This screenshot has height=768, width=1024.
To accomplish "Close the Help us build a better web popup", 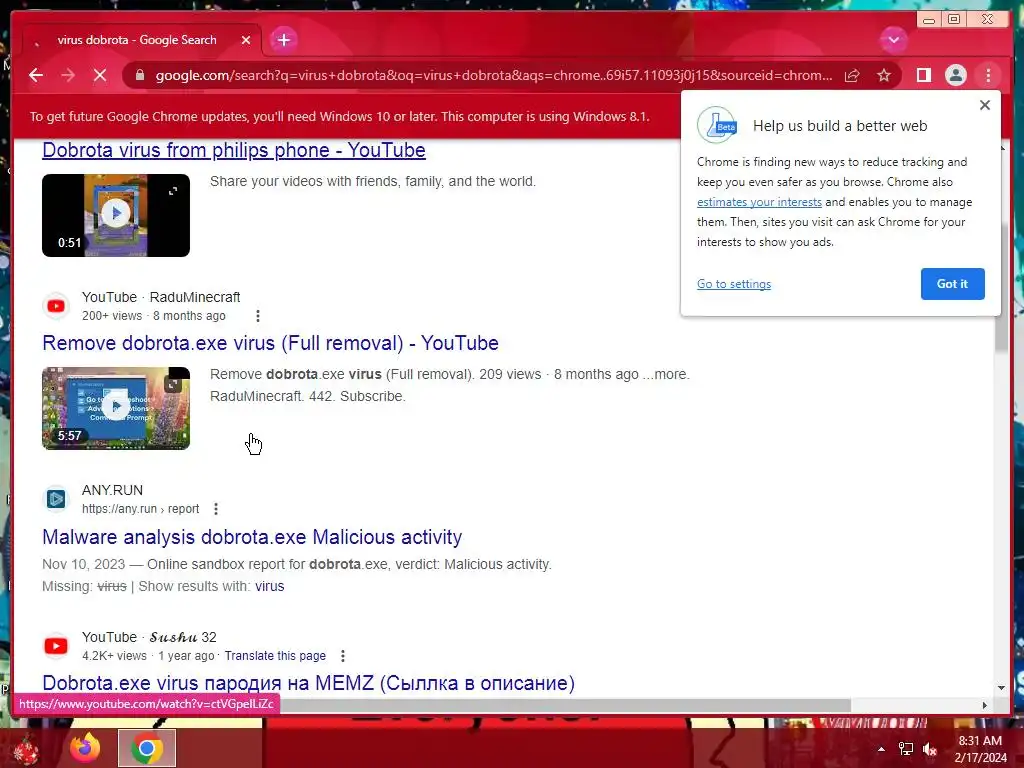I will click(x=985, y=105).
